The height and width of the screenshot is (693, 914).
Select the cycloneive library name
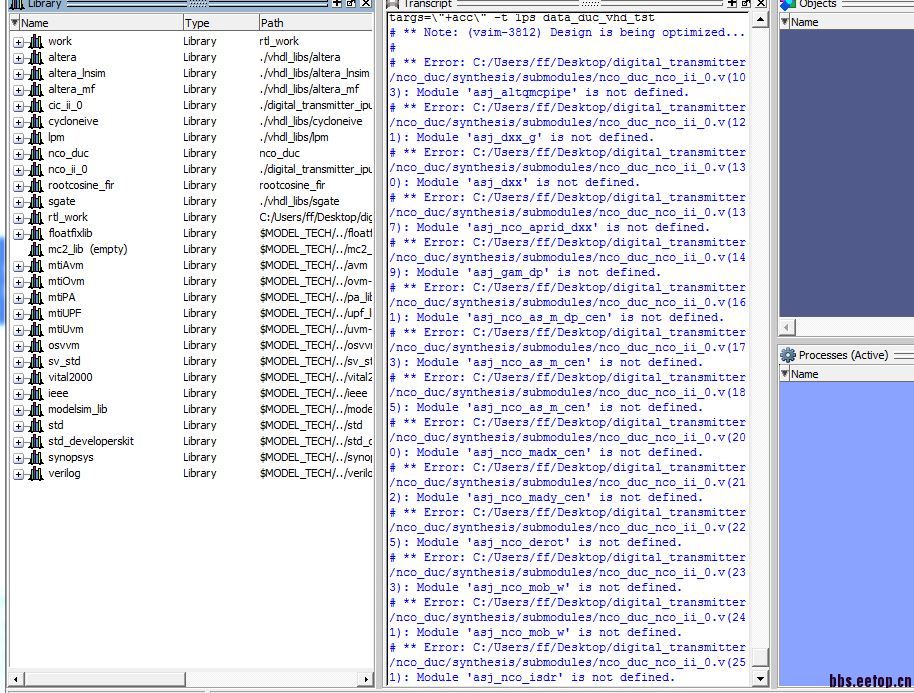point(73,121)
